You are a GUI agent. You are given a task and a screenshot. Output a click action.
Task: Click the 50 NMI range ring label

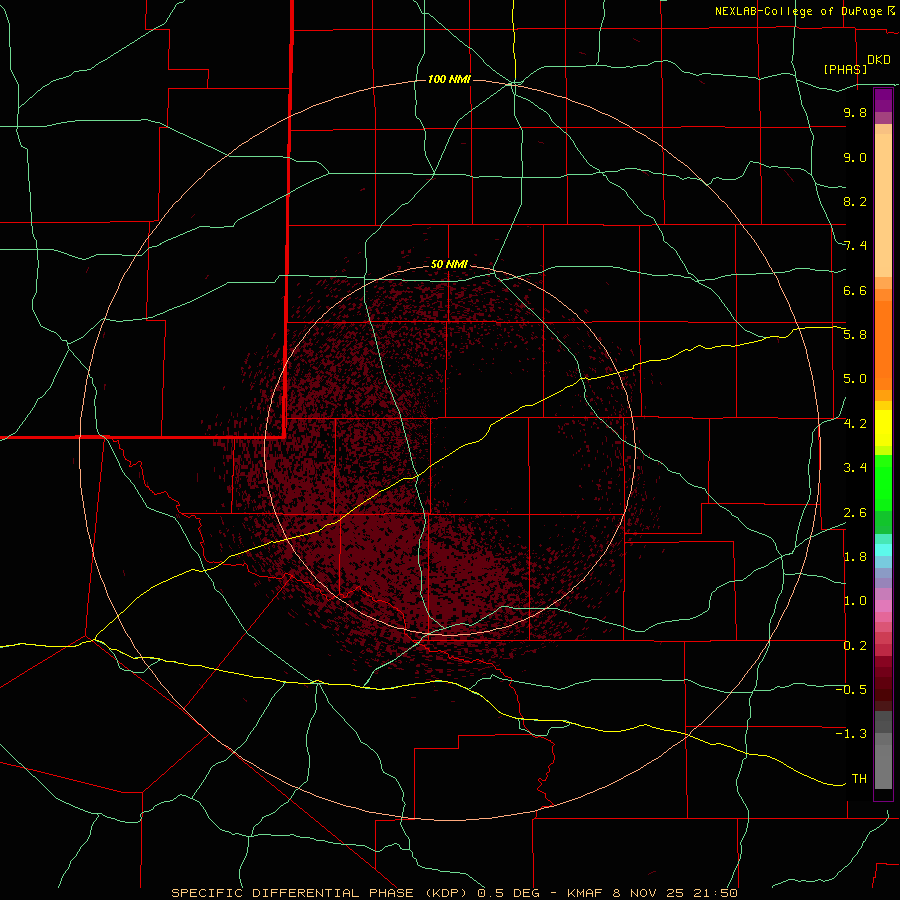click(x=449, y=264)
